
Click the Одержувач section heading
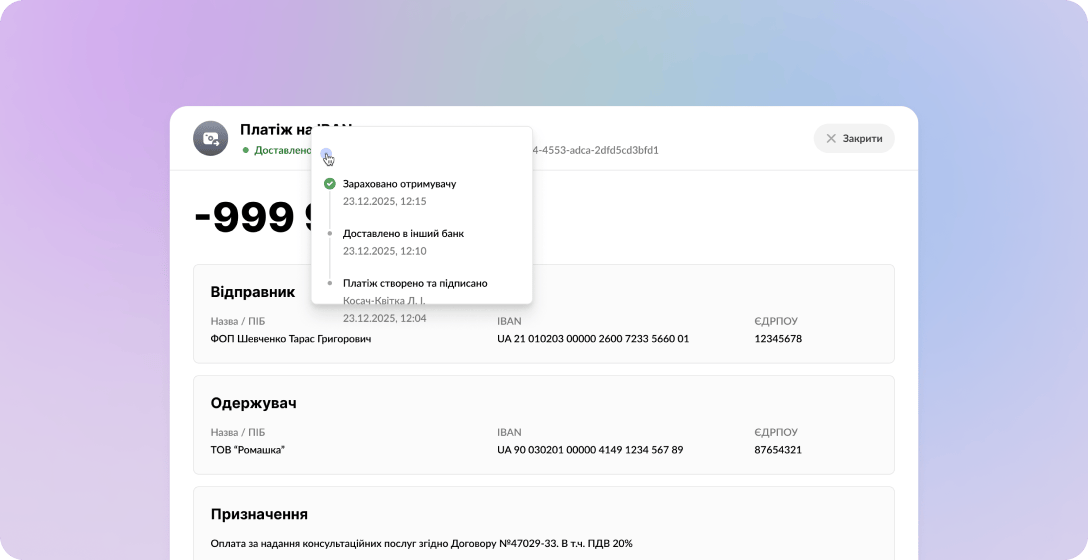[x=253, y=403]
